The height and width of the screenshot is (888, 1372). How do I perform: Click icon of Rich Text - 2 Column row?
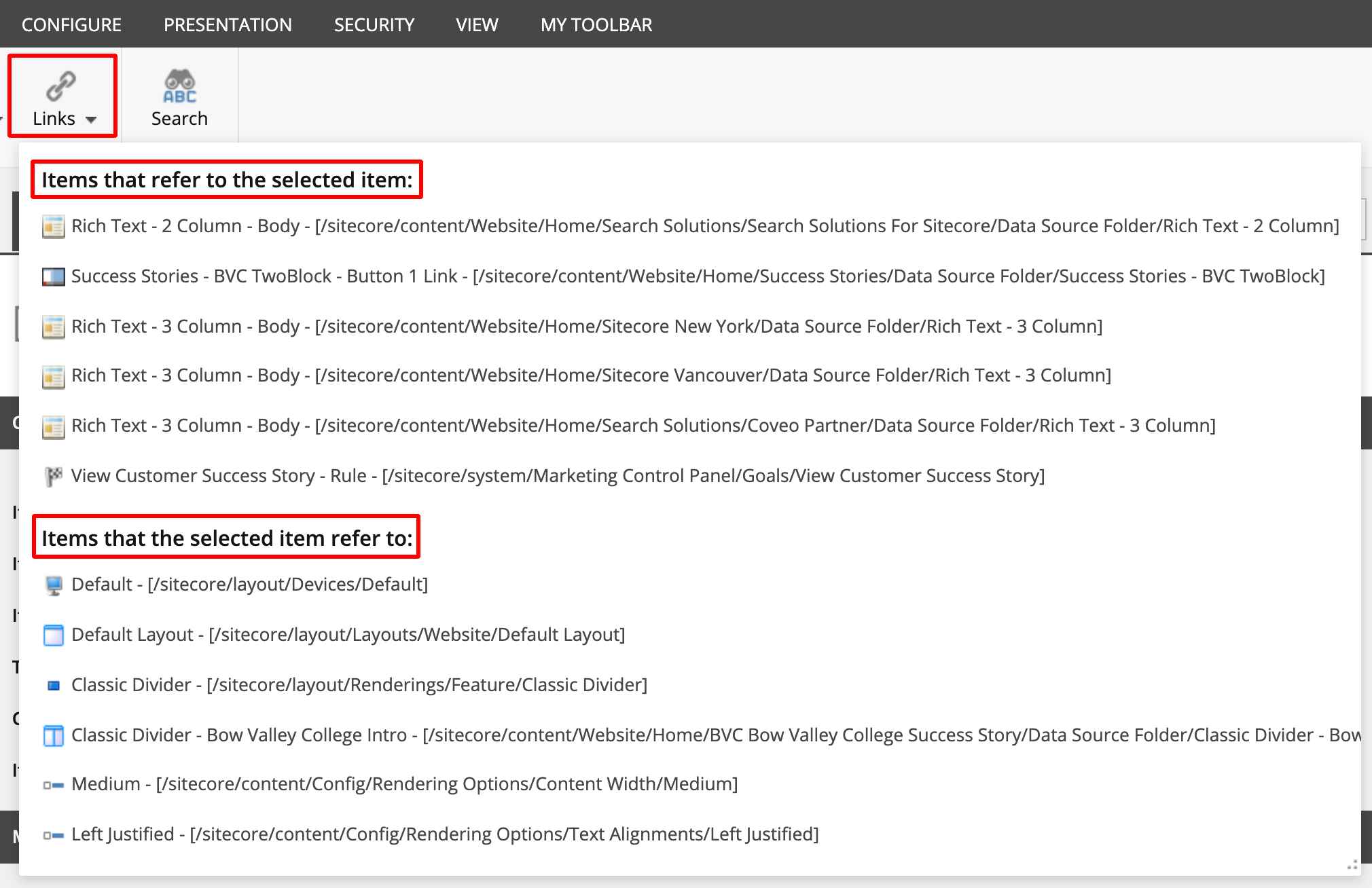(x=54, y=226)
